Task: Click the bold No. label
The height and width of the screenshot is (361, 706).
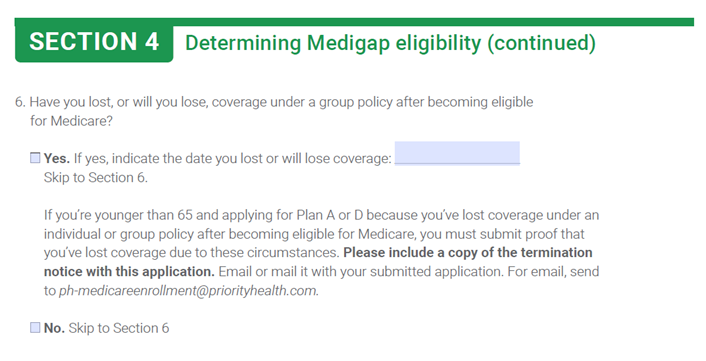Action: [x=54, y=328]
